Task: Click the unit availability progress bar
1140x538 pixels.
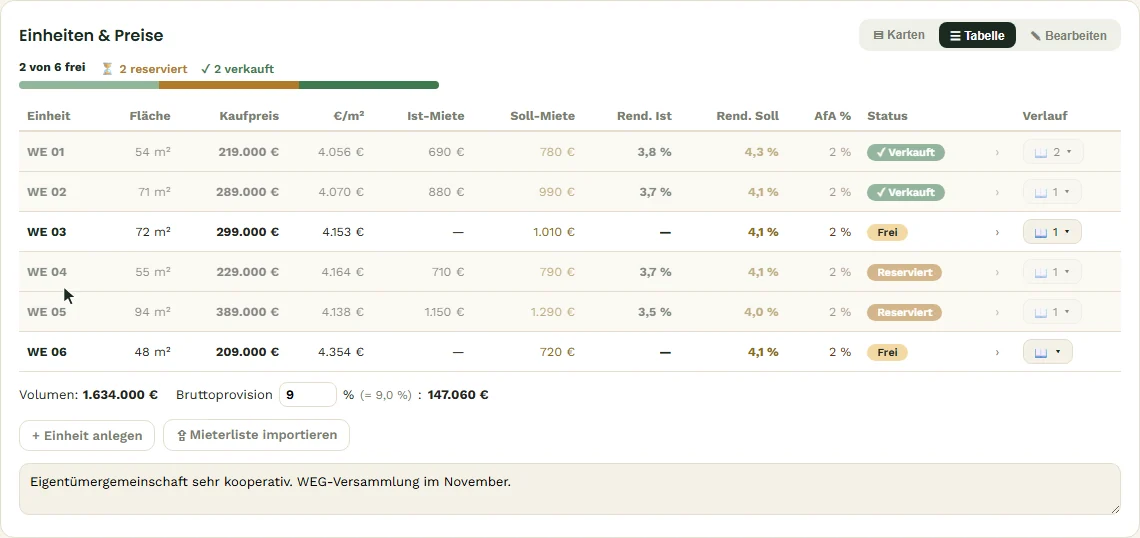Action: (229, 85)
